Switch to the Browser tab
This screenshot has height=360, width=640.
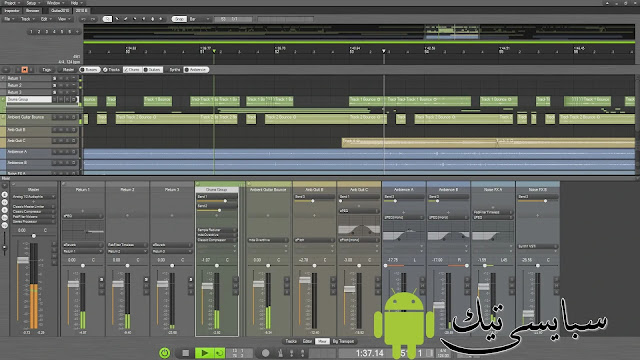tap(33, 11)
